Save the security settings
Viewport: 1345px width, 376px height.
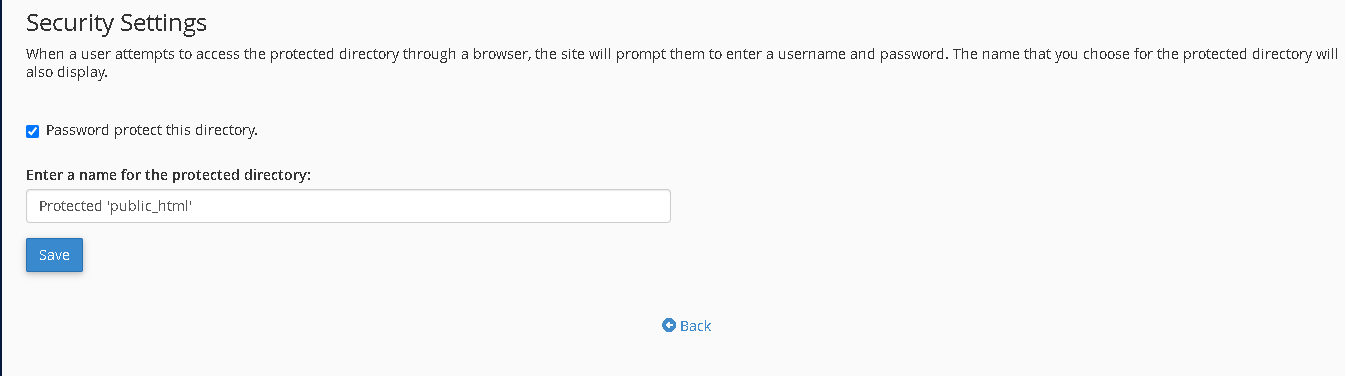pos(54,255)
